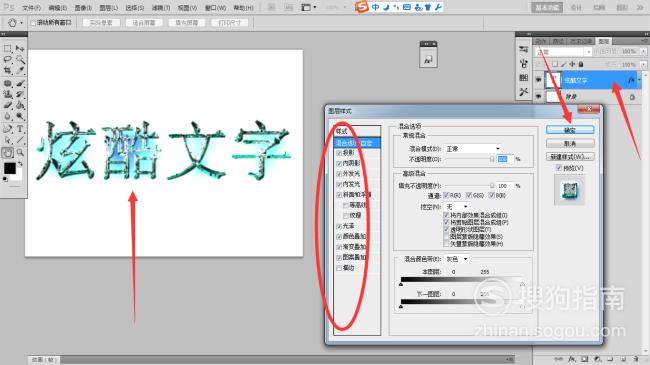The image size is (650, 365).
Task: Select the Move tool
Action: [20, 49]
